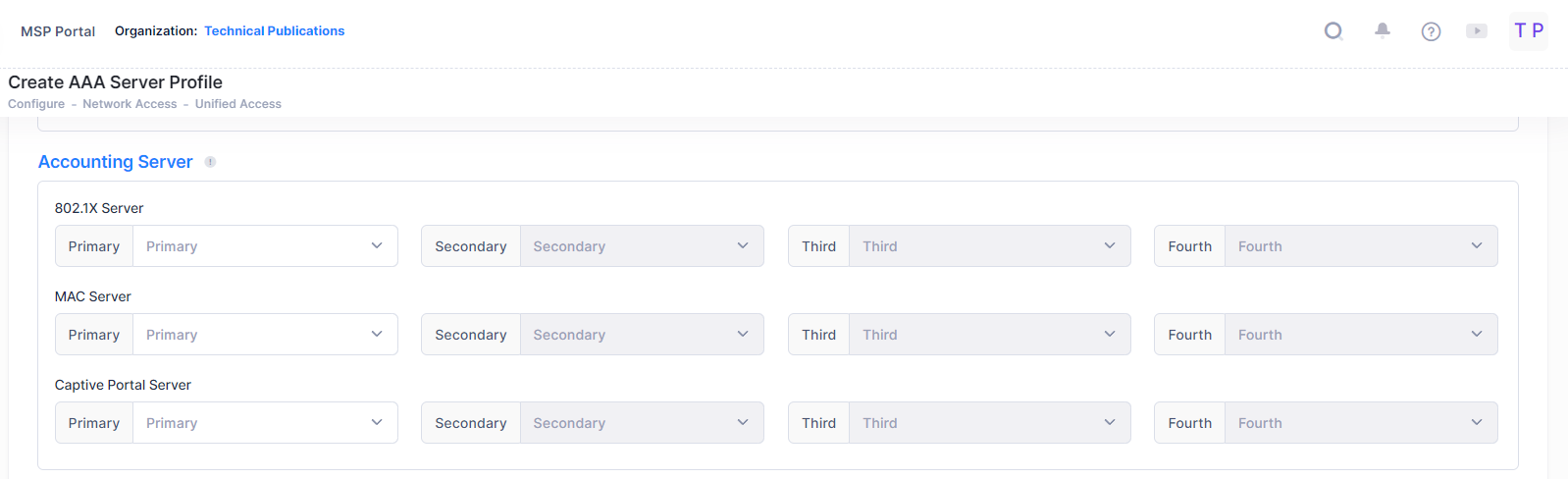Expand 802.1X Server Primary dropdown
Viewport: 1568px width, 479px height.
265,246
